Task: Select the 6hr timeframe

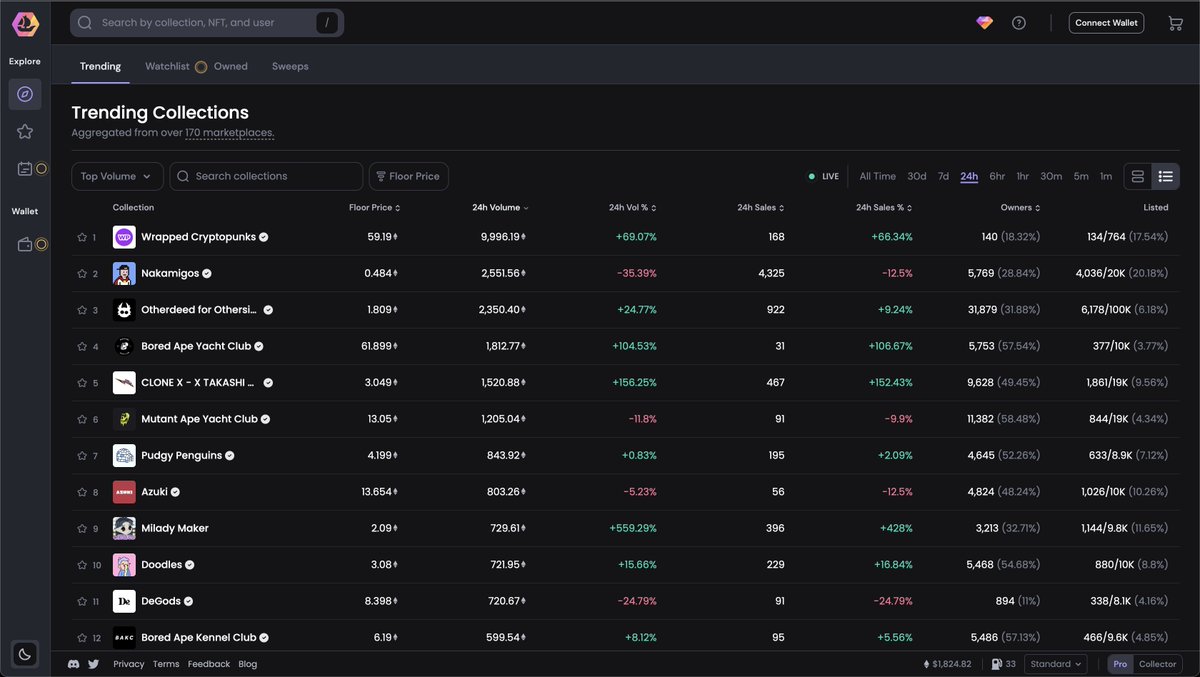Action: click(997, 176)
